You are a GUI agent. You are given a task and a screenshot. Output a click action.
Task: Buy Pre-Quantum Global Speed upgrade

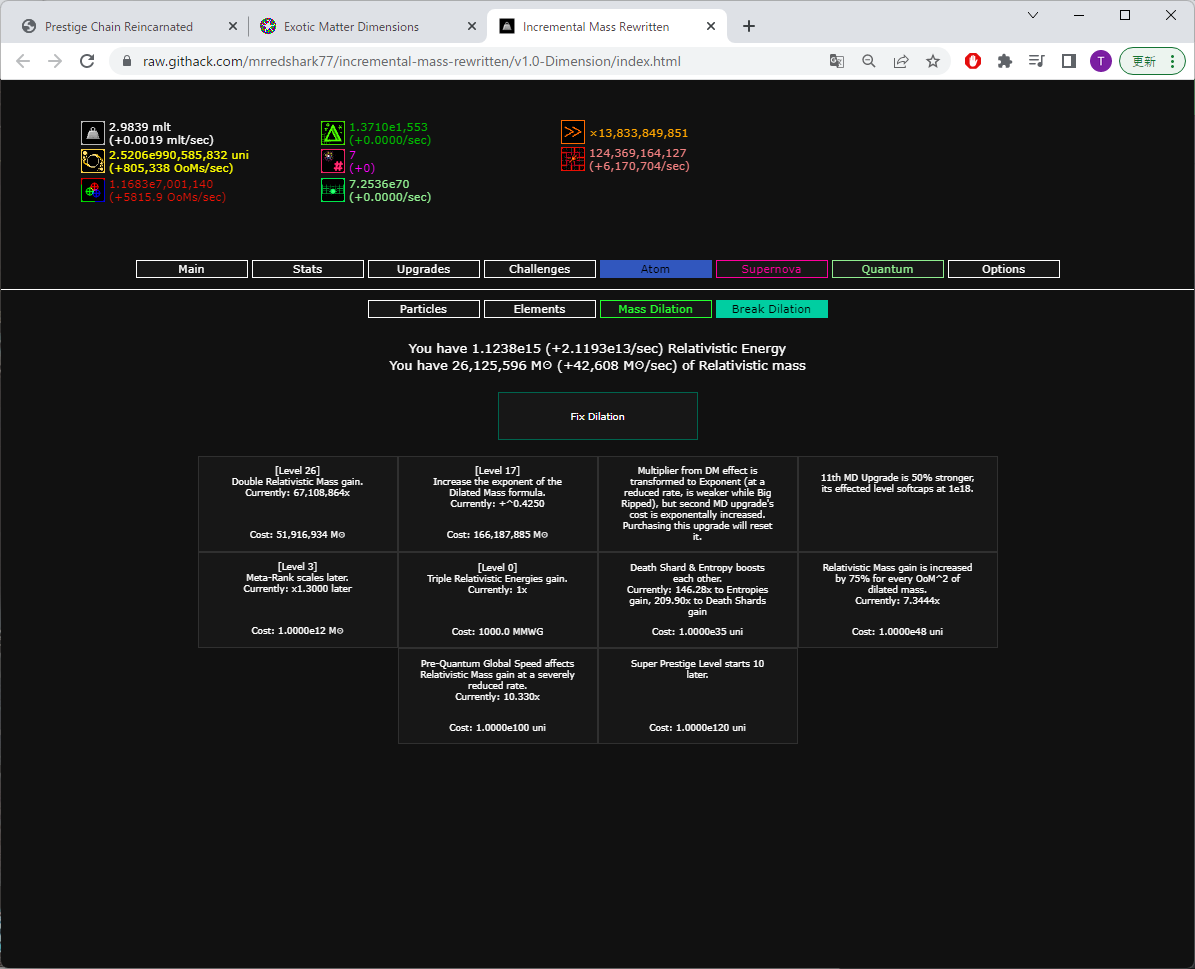(498, 696)
